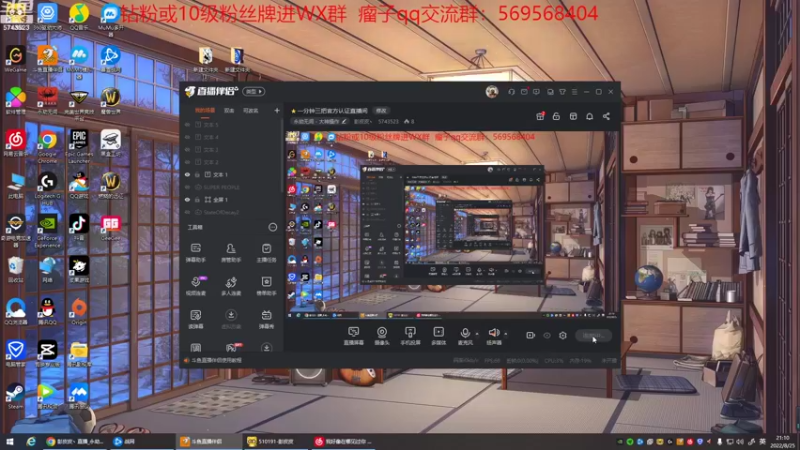Open the mobile screen cast (手机投屏) tool
Image resolution: width=800 pixels, height=450 pixels.
coord(410,336)
